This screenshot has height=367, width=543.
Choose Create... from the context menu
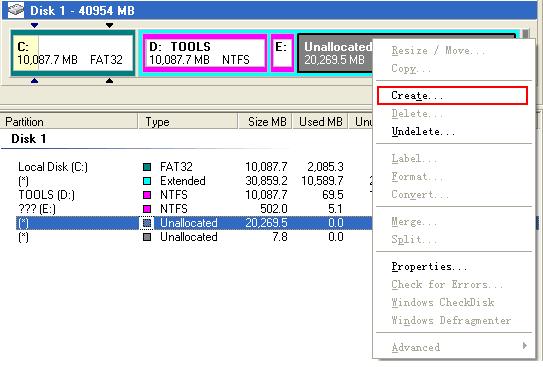click(452, 96)
